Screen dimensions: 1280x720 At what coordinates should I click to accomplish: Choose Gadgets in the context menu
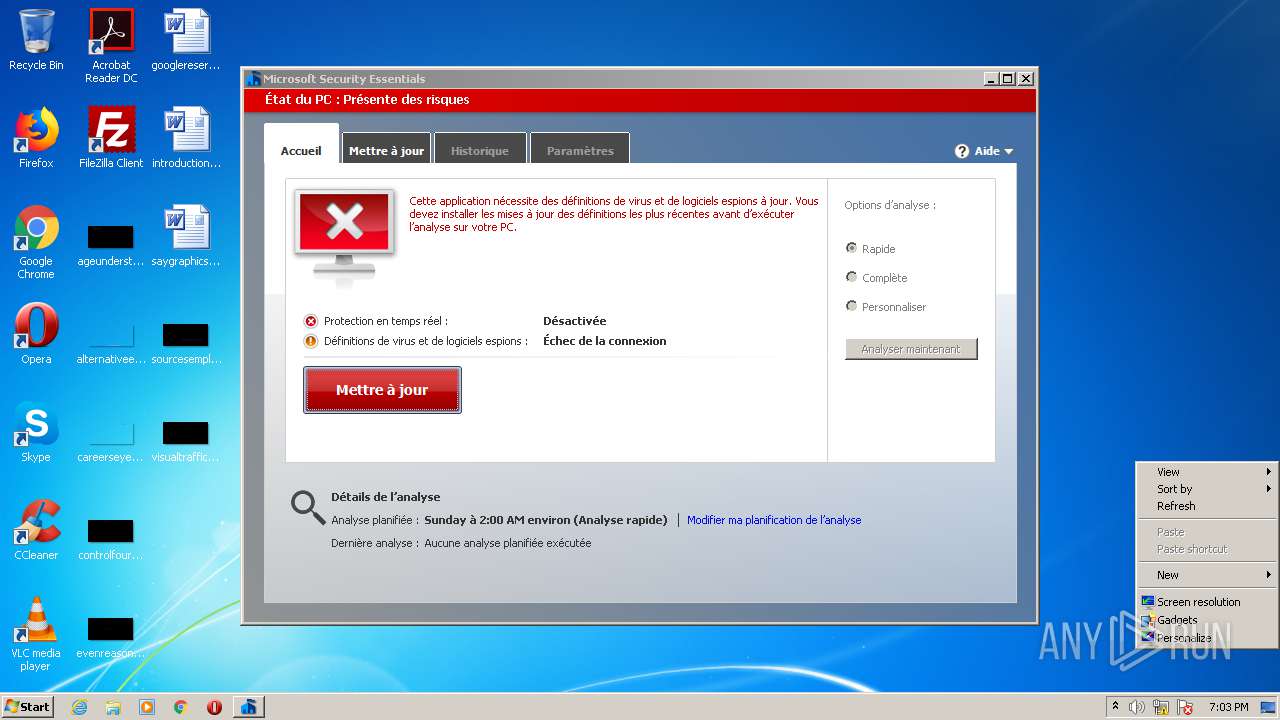coord(1207,620)
